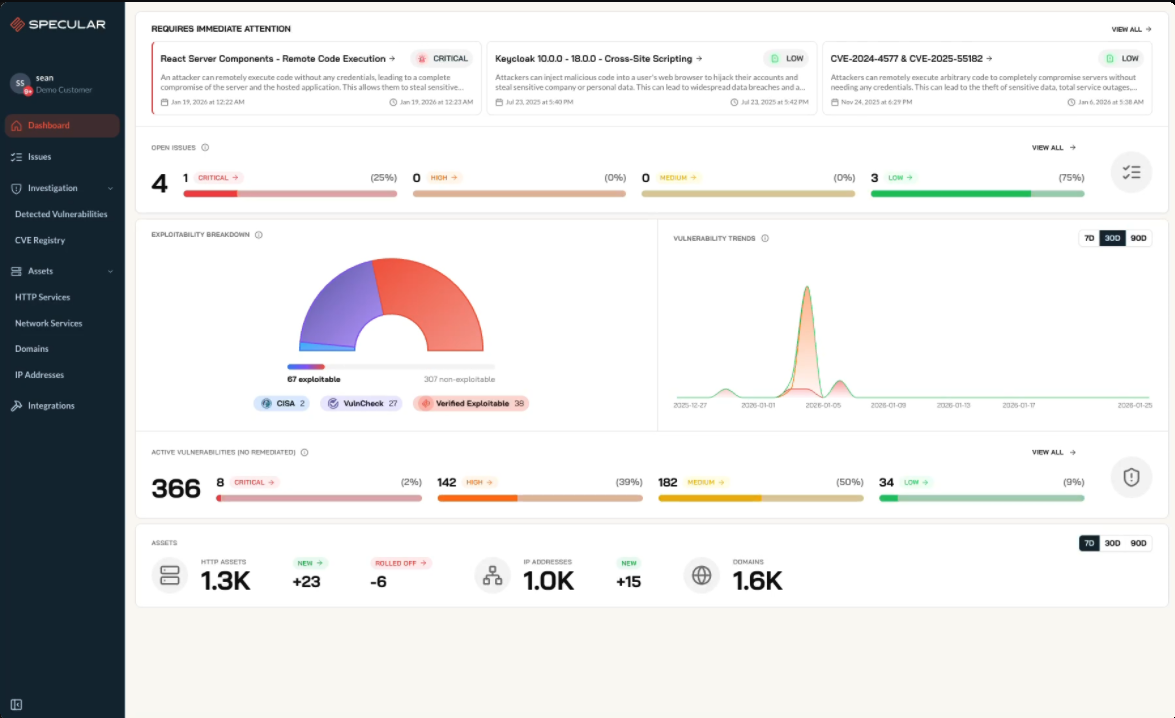Open CVE-2024-4577 & CVE-2025-55182 issue
Viewport: 1175px width, 718px height.
[911, 58]
